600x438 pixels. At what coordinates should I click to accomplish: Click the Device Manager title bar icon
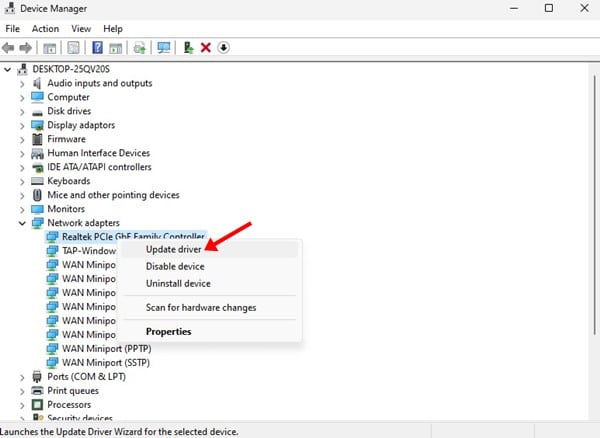click(10, 8)
